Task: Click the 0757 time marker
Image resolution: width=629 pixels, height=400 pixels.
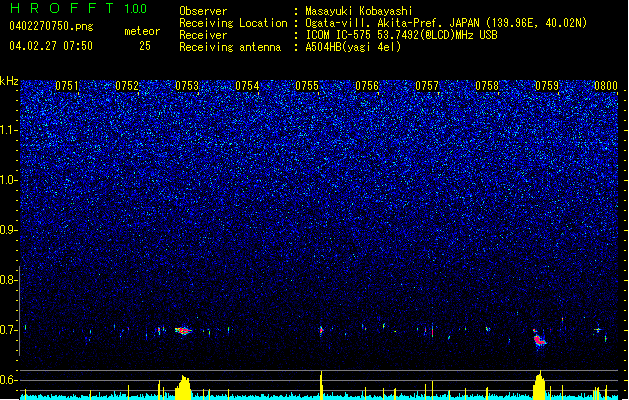Action: pos(427,86)
